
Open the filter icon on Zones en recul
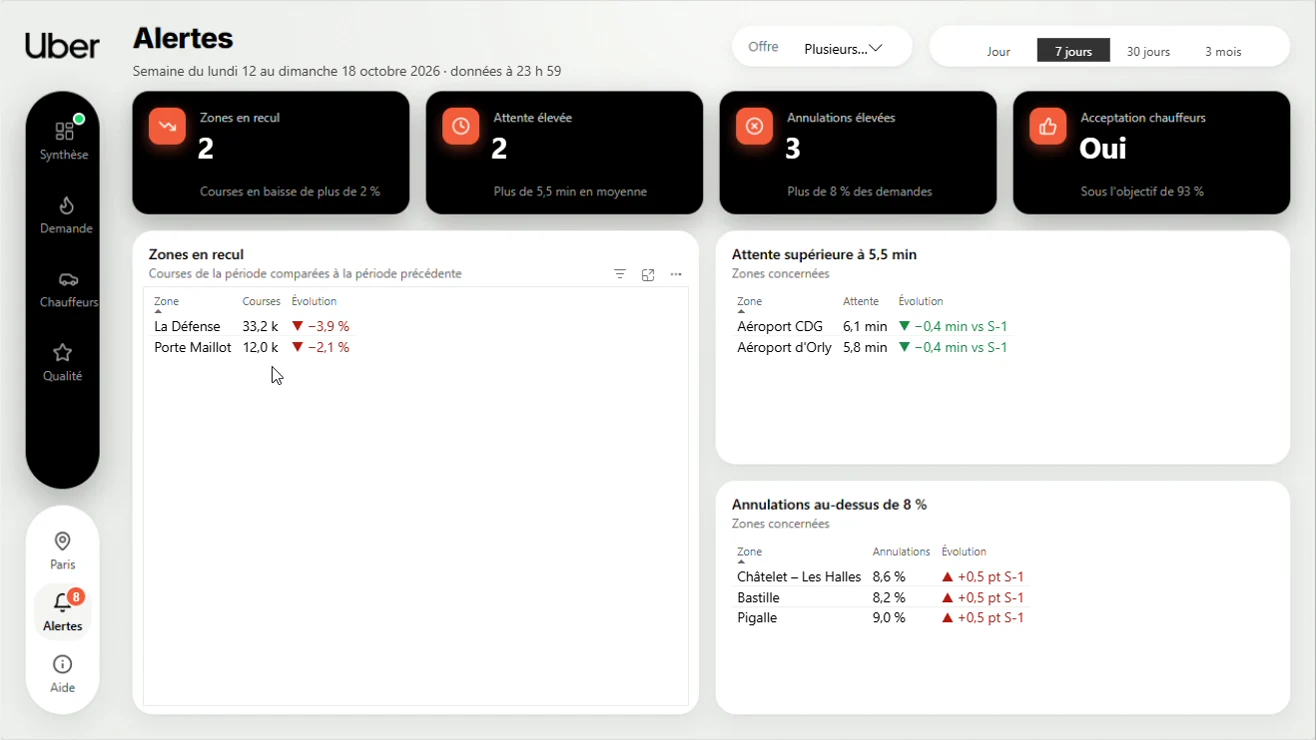pos(620,274)
